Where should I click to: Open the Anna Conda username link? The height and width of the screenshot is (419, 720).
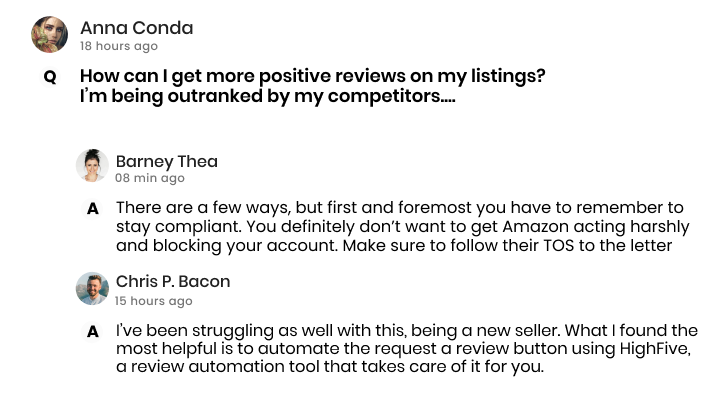[x=136, y=27]
